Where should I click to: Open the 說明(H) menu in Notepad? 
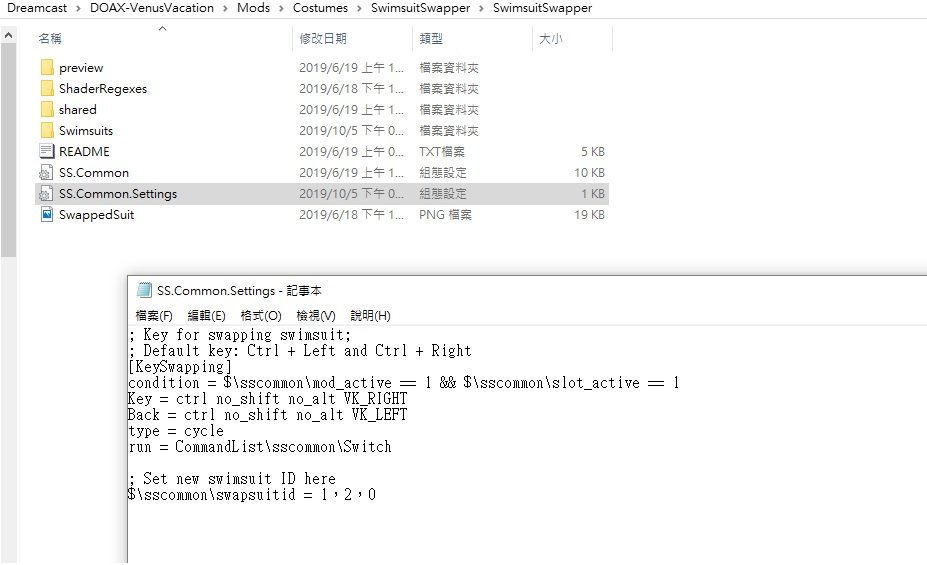point(370,316)
